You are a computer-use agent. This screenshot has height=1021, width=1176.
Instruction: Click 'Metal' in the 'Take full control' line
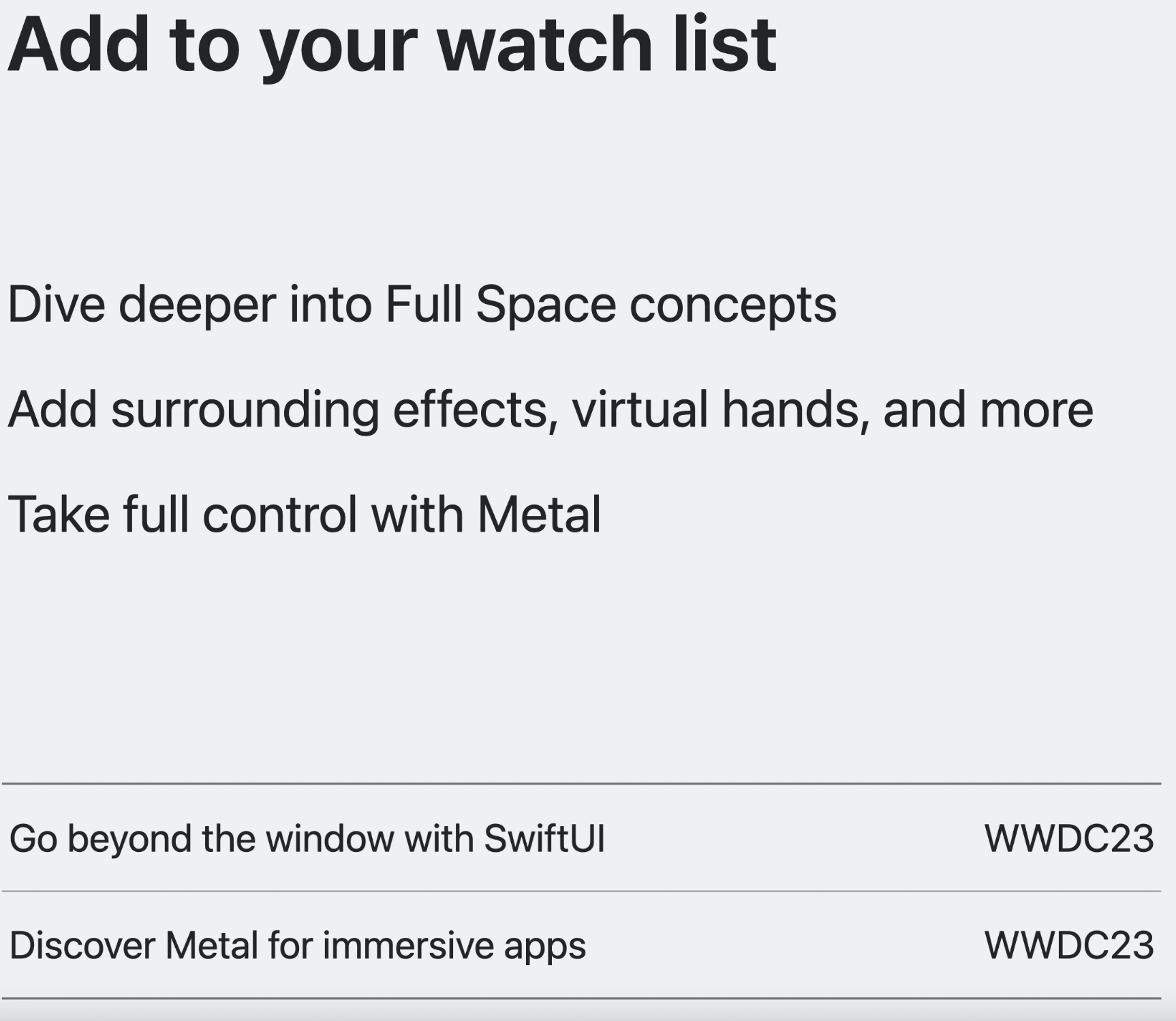[x=539, y=515]
